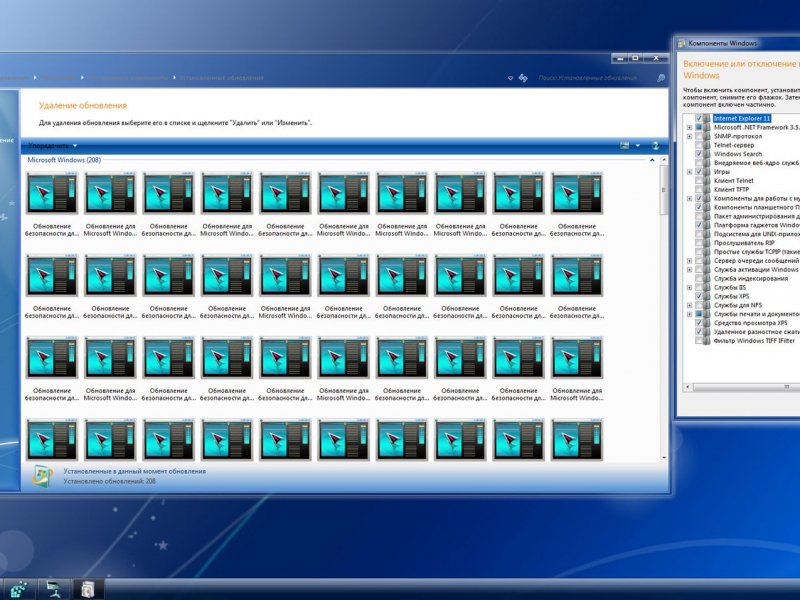Click the folder icon beside Фильтр Windows TIFF IFilter
The image size is (800, 600).
point(707,341)
